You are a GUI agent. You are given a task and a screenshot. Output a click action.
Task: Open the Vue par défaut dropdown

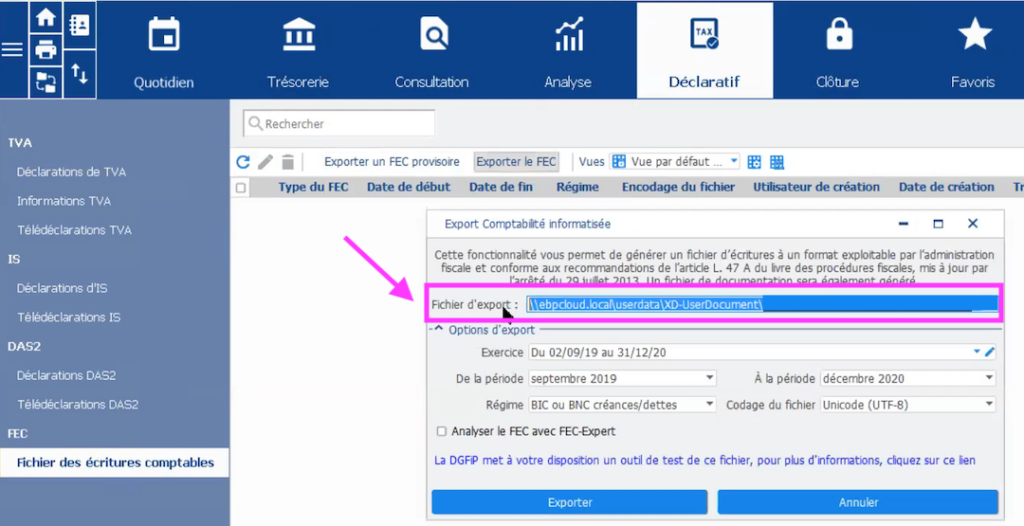click(674, 161)
